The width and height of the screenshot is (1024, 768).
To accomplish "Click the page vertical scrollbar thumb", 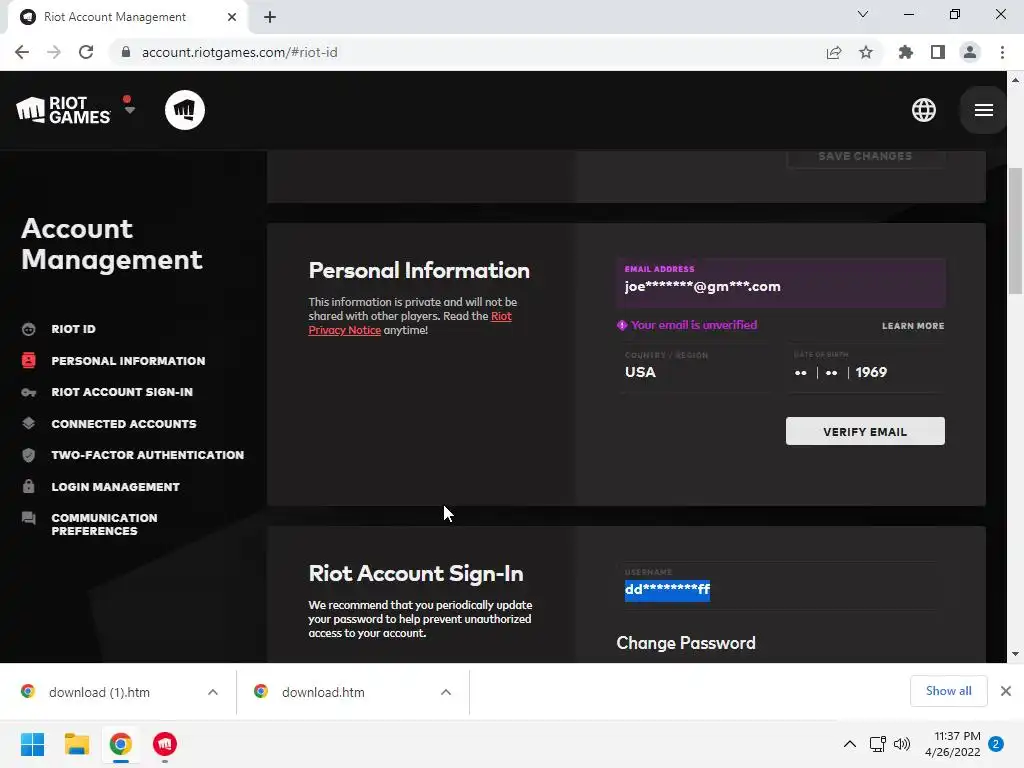I will [1015, 231].
